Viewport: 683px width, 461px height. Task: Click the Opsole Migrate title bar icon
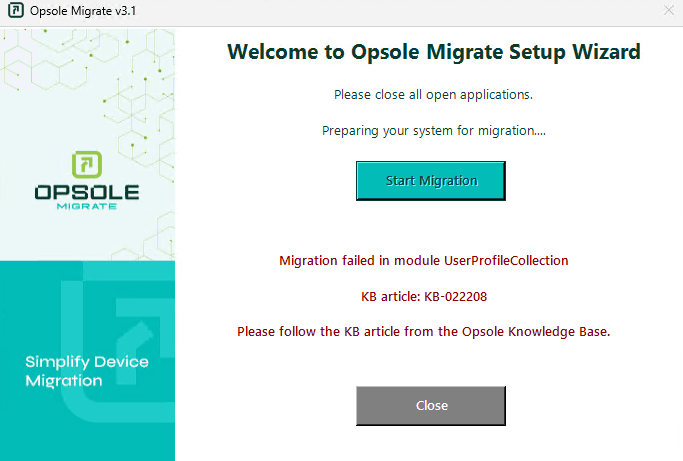coord(16,10)
